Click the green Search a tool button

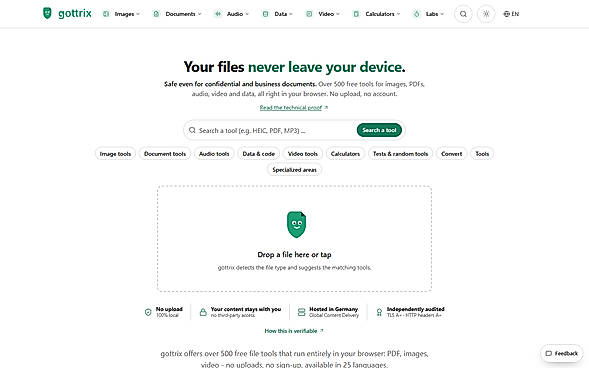point(379,130)
